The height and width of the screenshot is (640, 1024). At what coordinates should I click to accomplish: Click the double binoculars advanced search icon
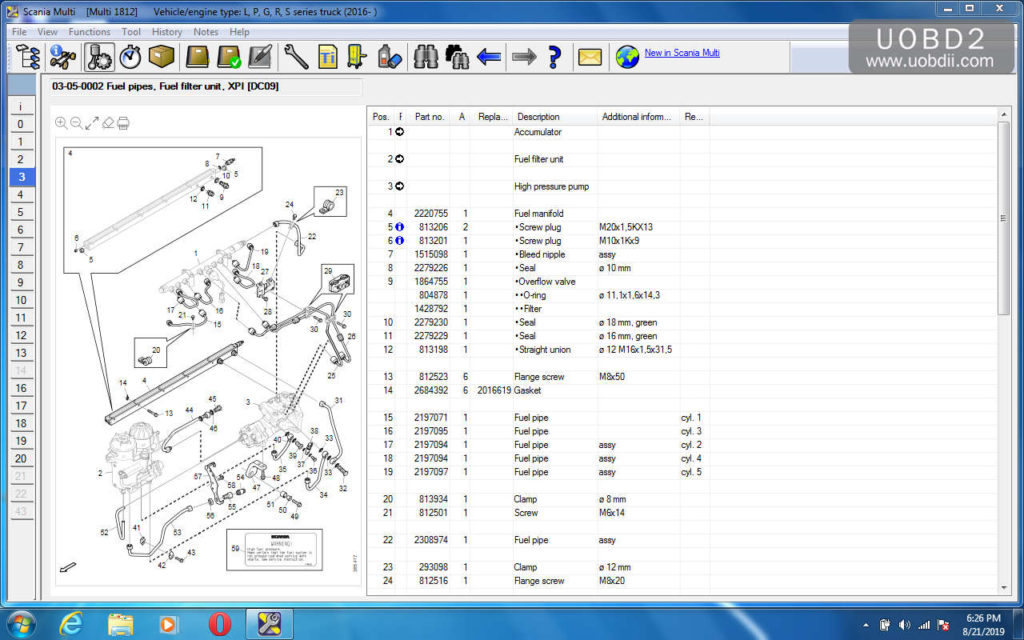(x=457, y=57)
